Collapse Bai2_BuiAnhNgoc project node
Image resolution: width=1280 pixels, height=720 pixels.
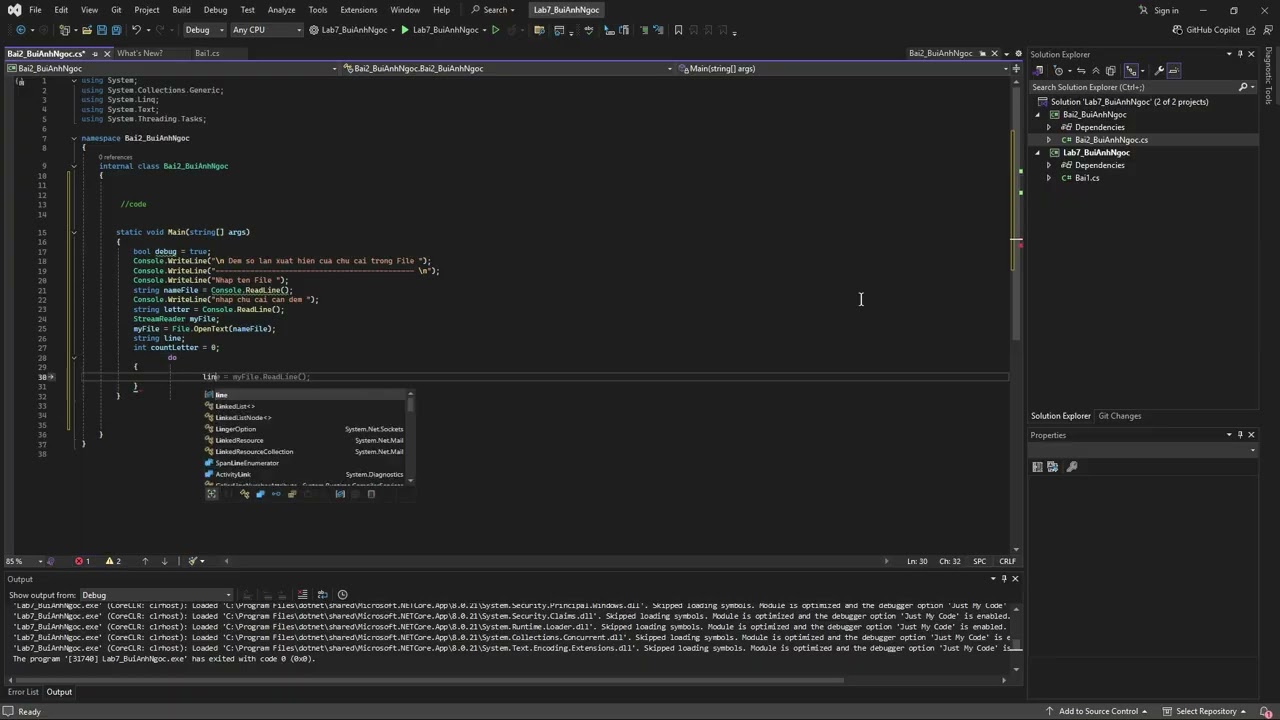[1037, 114]
